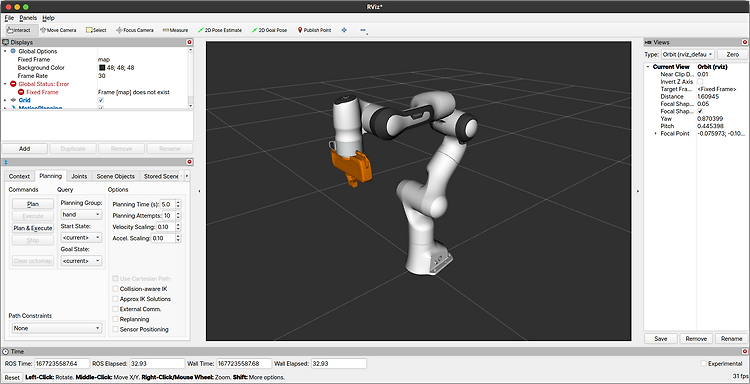Enable Collision-aware IK checkbox
The height and width of the screenshot is (384, 750).
pos(115,289)
